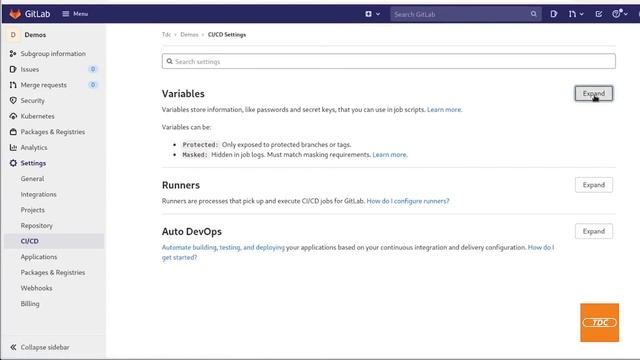This screenshot has height=360, width=640.
Task: Select CI/CD settings sub-item
Action: (30, 241)
